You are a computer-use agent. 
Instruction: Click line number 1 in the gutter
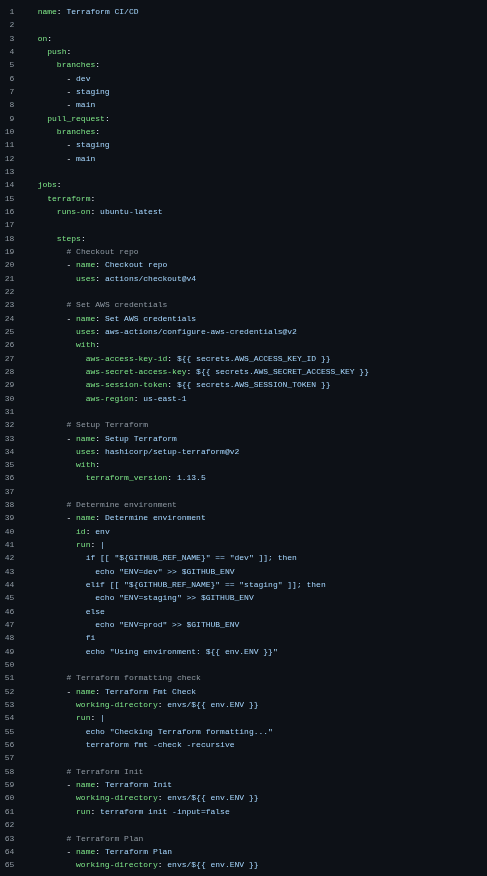[11, 12]
